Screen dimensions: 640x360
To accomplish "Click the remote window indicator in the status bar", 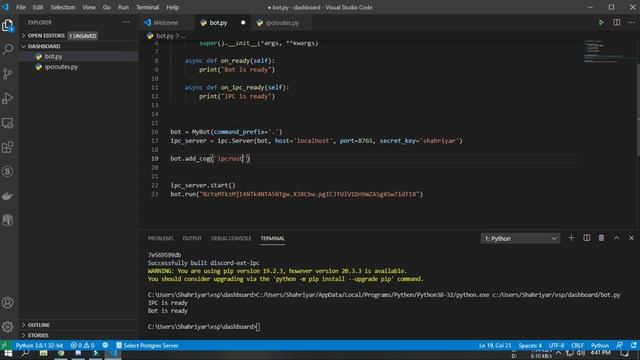I will coord(4,345).
